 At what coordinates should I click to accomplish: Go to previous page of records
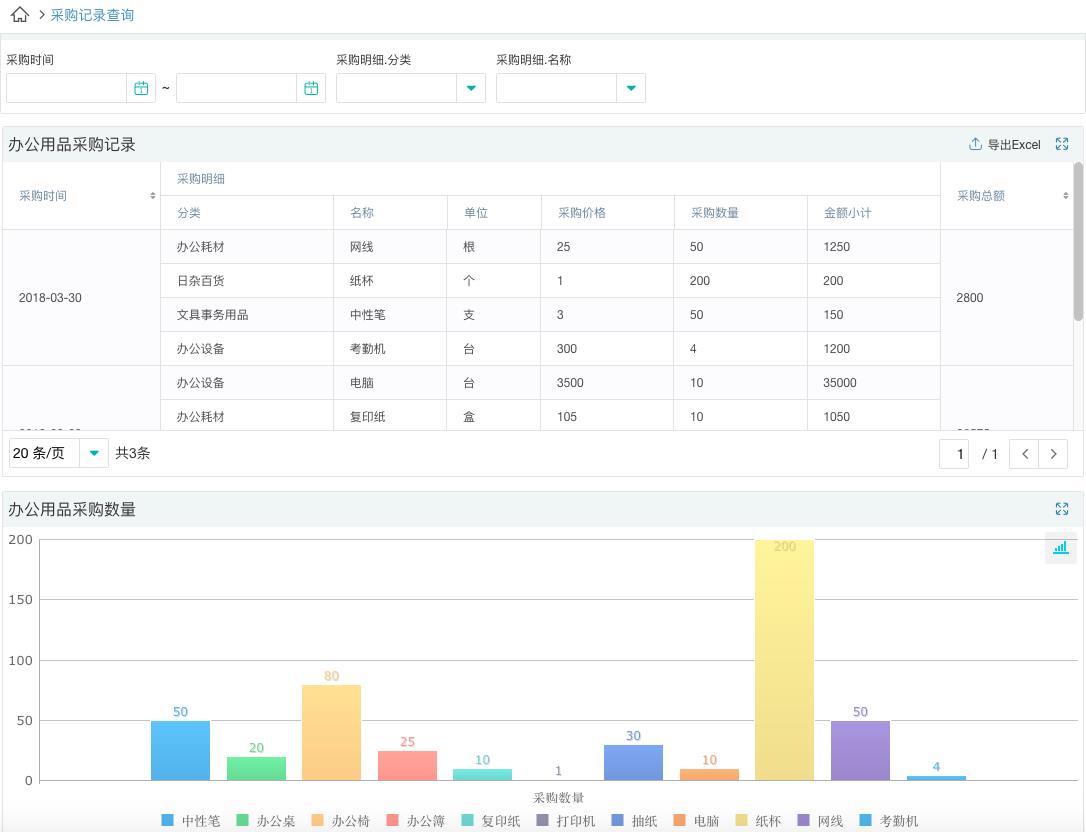pyautogui.click(x=1024, y=454)
